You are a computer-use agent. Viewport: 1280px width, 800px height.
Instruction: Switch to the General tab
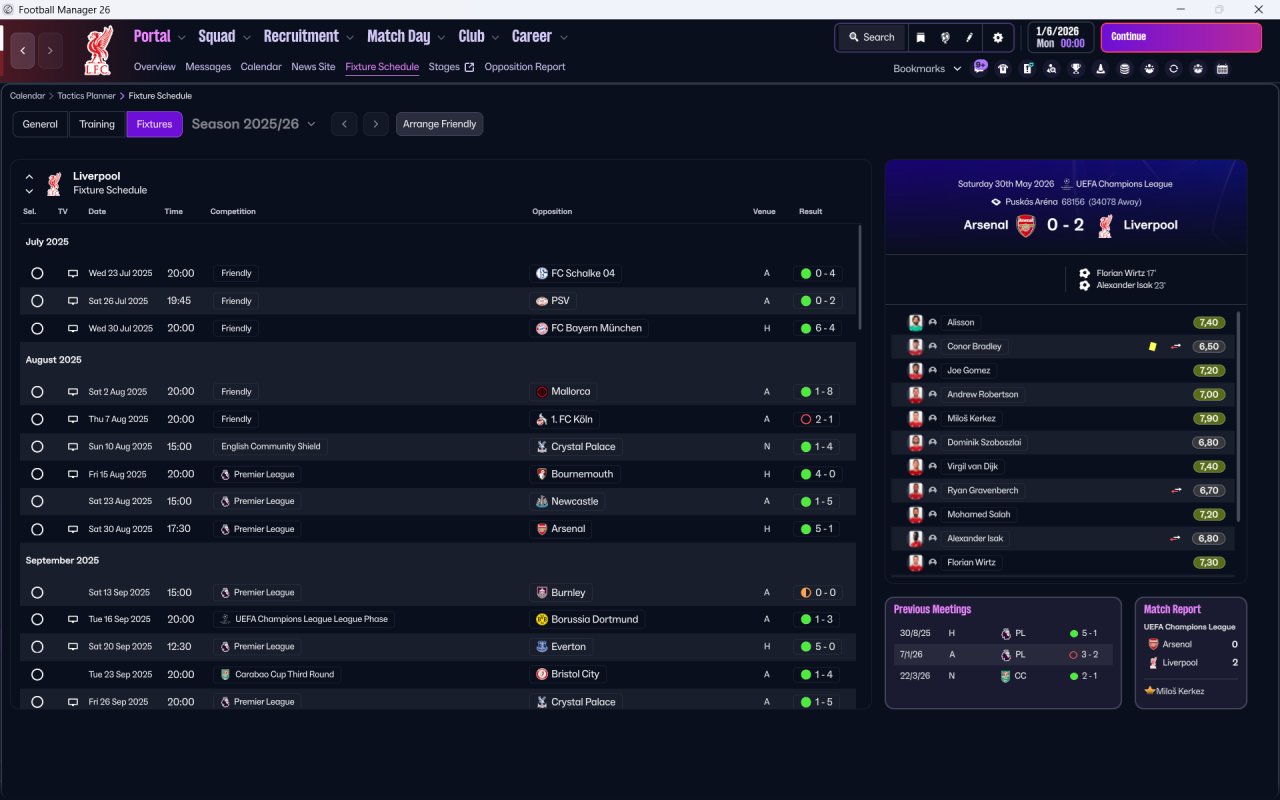pos(40,124)
